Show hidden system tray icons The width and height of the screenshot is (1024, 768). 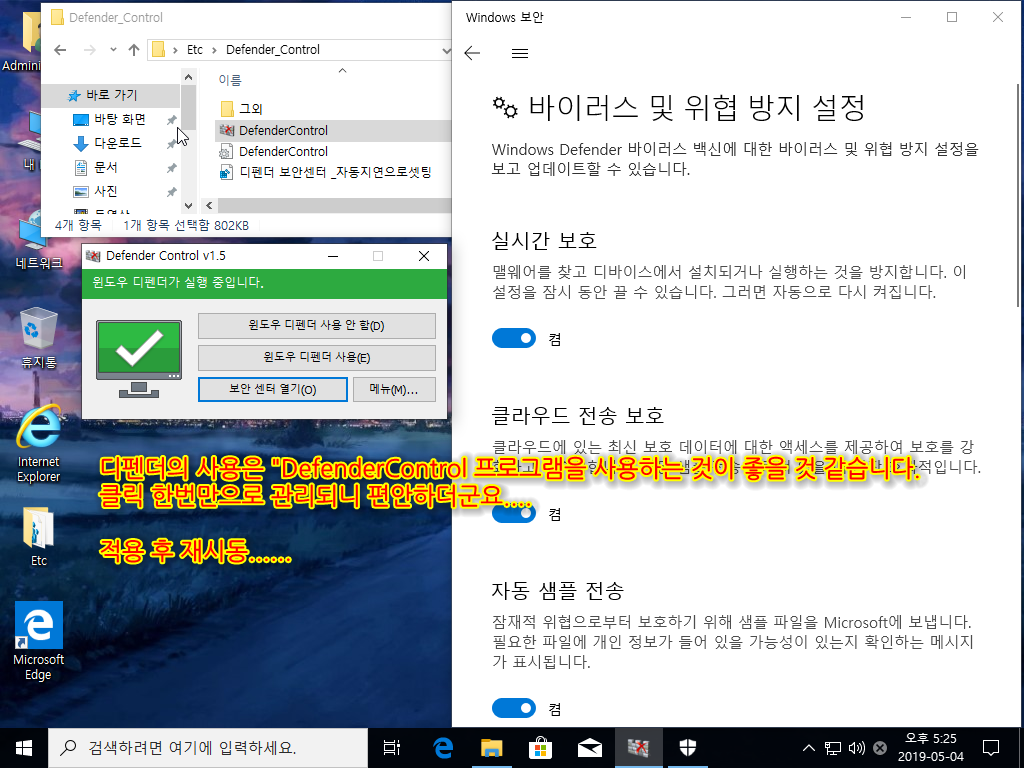808,748
